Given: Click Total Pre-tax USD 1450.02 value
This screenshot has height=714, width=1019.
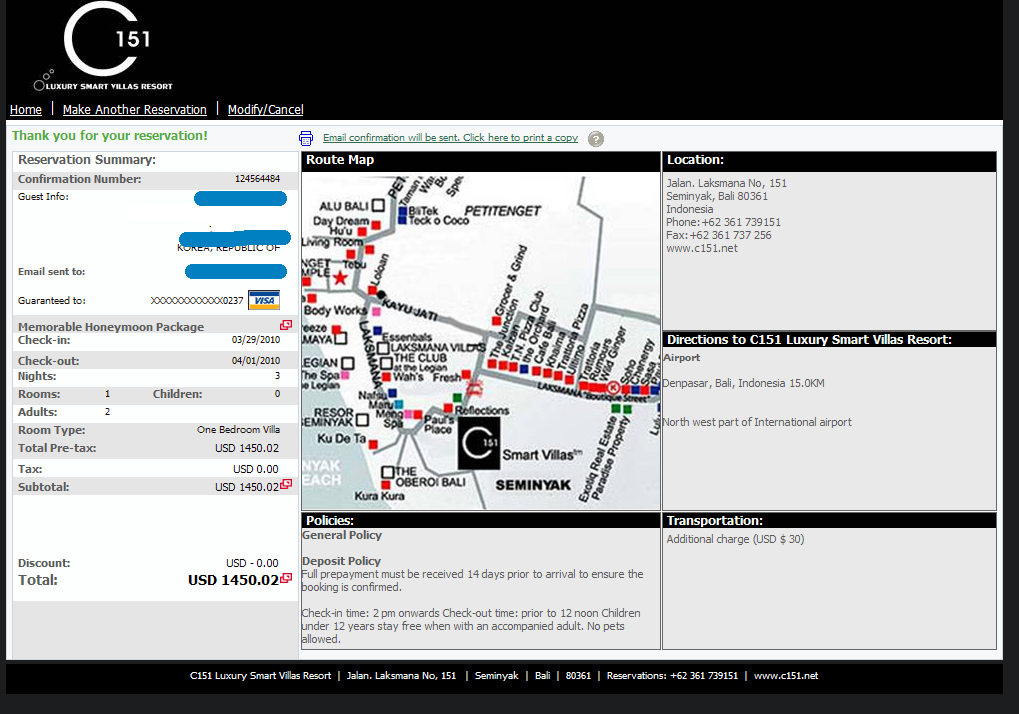Looking at the screenshot, I should (247, 448).
